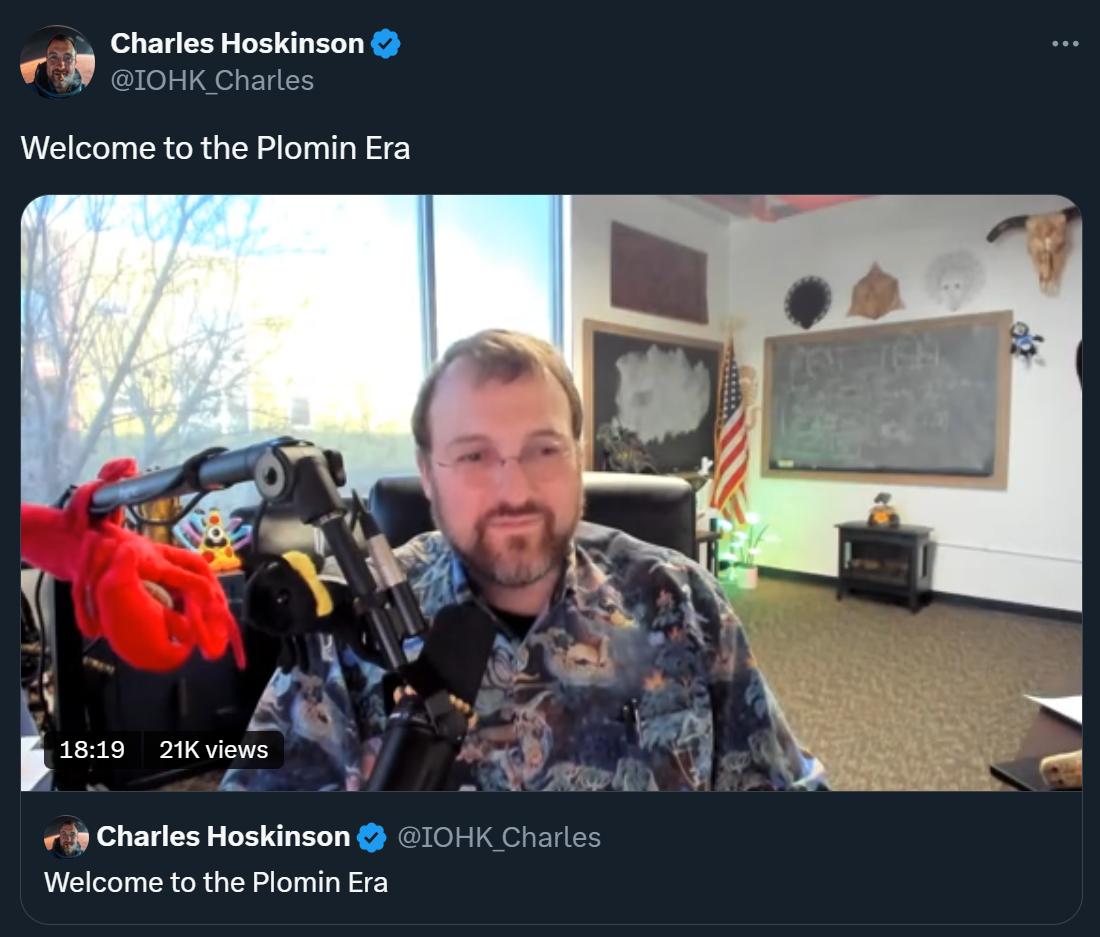Click the chalkboard in the video frame
1100x937 pixels.
[x=887, y=400]
